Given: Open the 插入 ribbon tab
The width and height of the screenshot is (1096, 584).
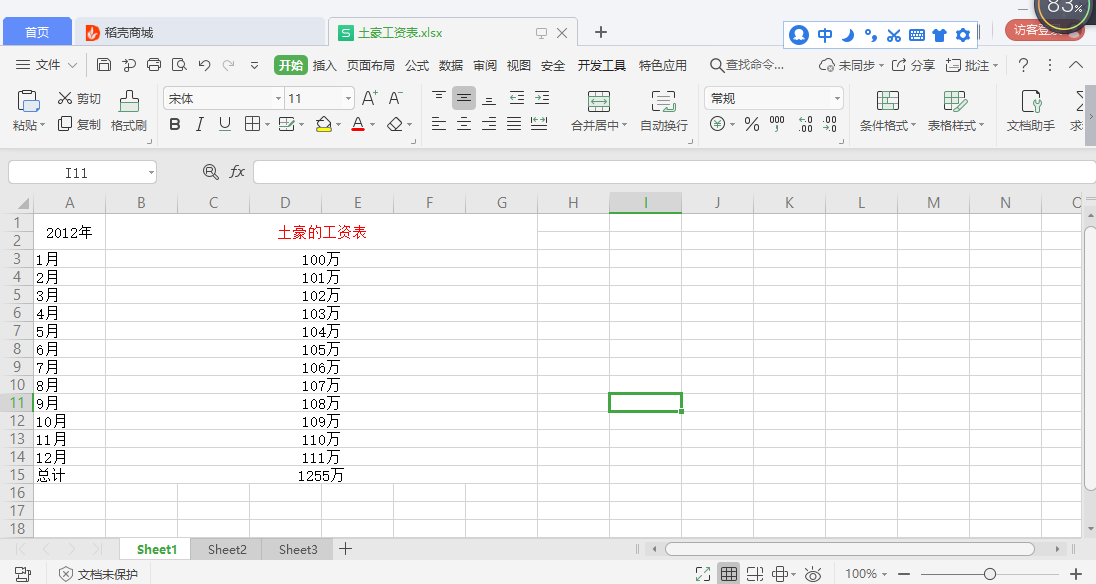Looking at the screenshot, I should [x=324, y=65].
